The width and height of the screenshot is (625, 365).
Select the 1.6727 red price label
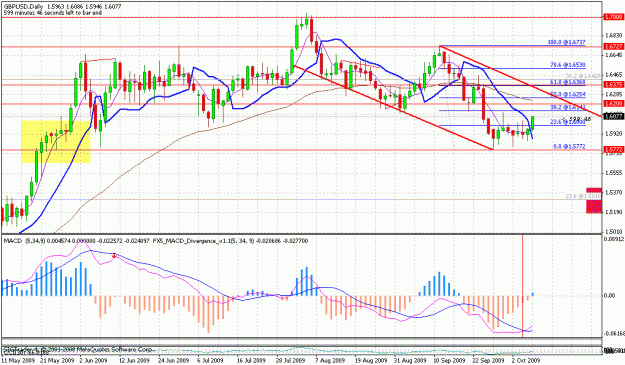[x=613, y=47]
